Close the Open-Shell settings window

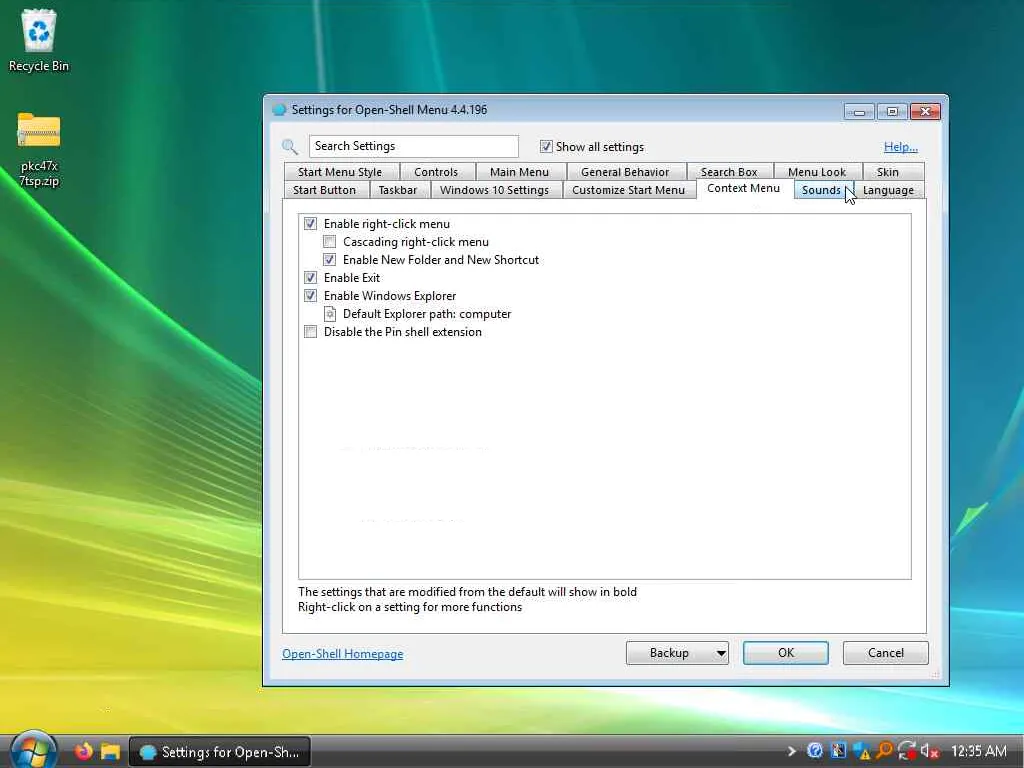coord(925,112)
